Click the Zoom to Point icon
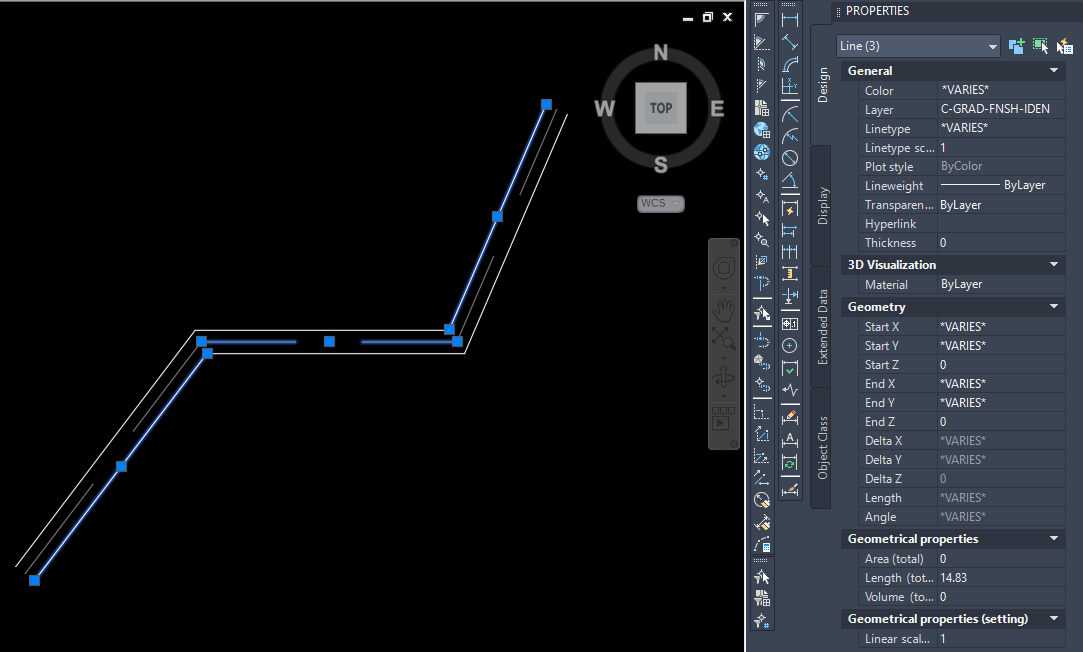Image resolution: width=1083 pixels, height=652 pixels. tap(761, 240)
